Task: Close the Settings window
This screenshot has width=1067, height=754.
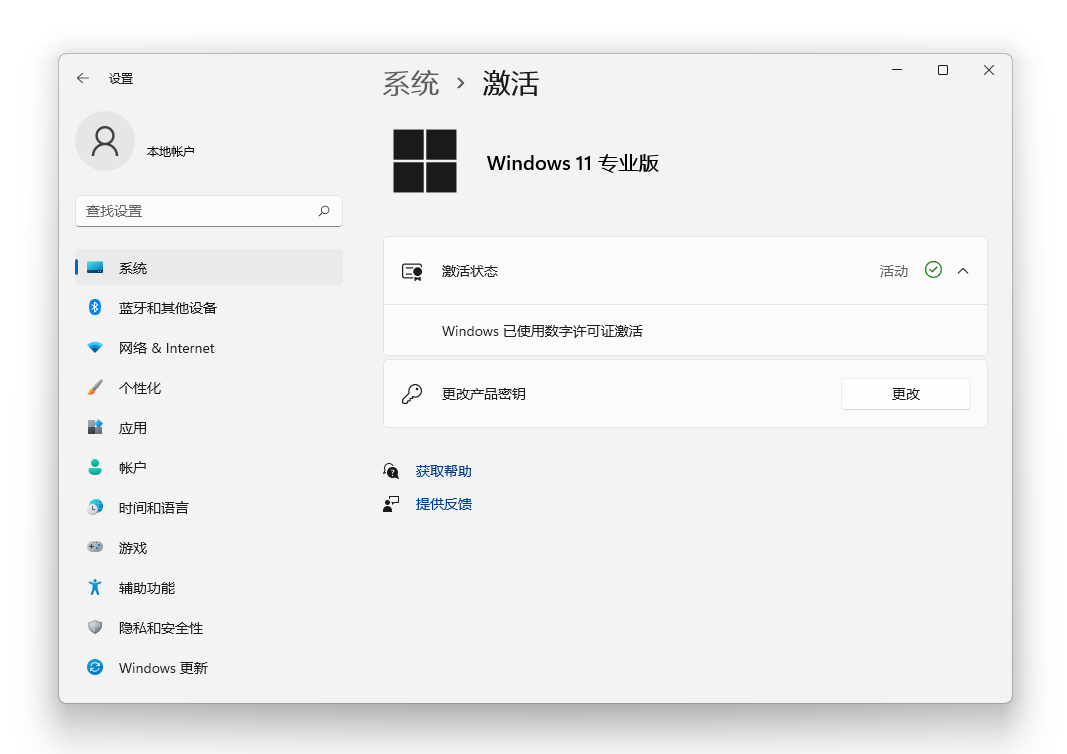Action: pyautogui.click(x=989, y=70)
